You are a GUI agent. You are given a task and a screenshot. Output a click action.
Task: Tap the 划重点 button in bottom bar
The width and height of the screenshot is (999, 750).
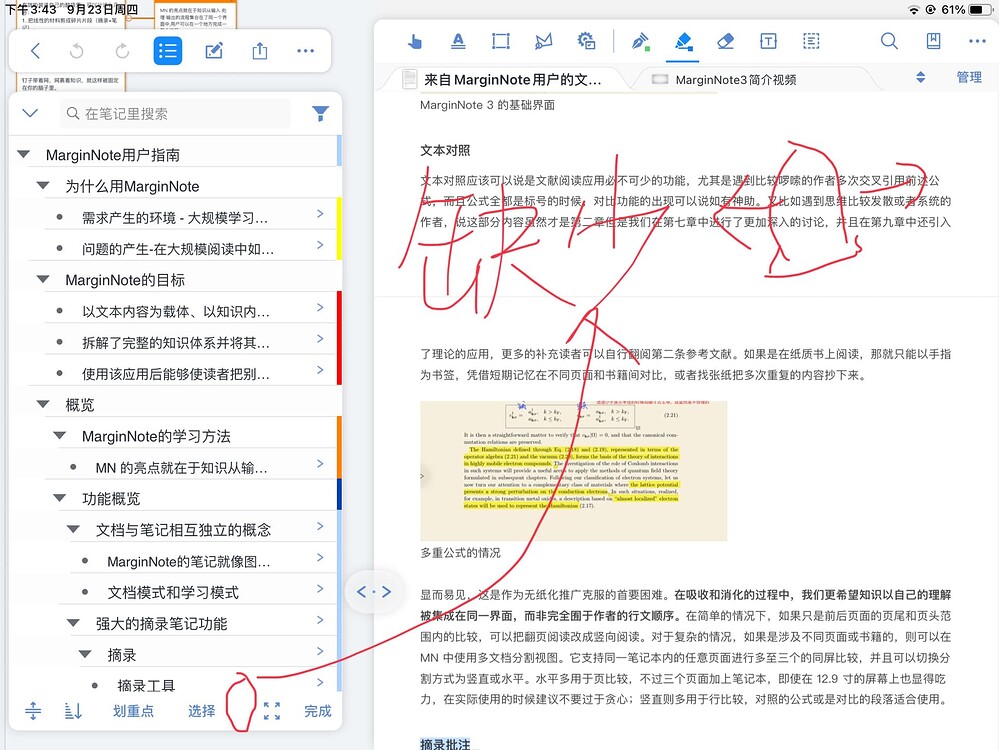point(135,711)
